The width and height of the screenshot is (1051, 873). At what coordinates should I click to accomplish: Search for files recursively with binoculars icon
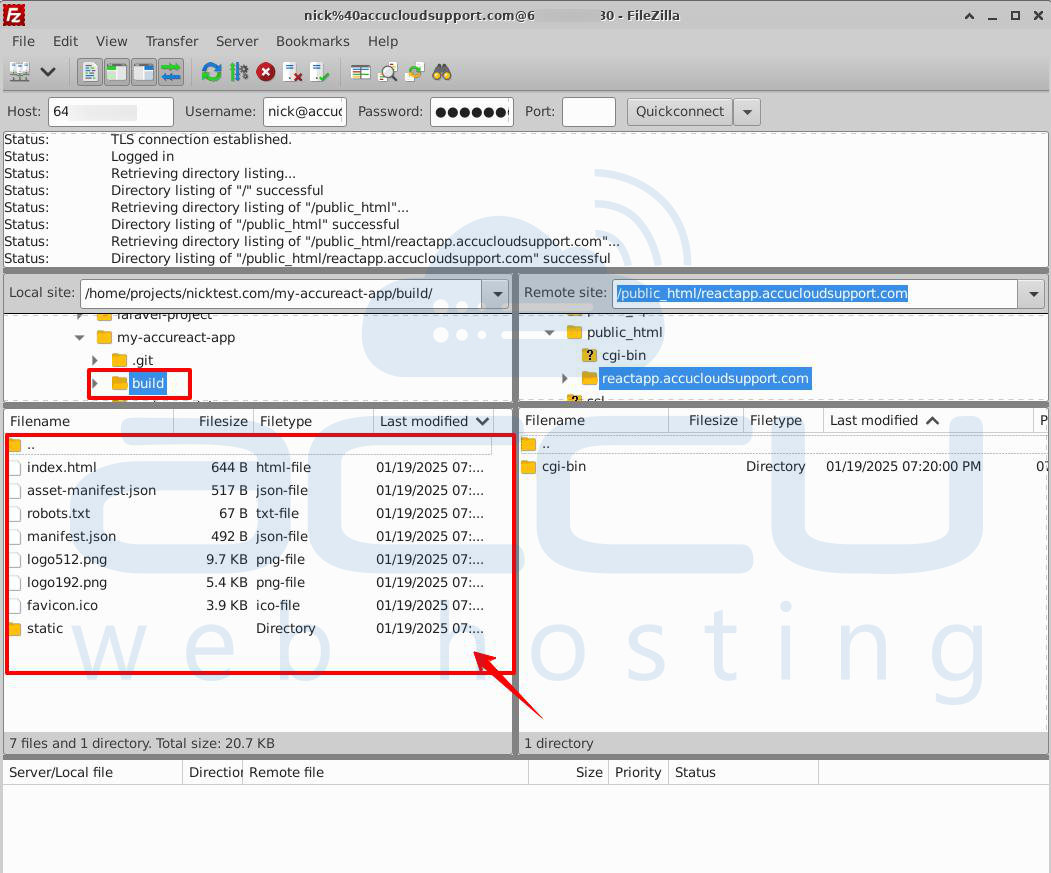pos(442,72)
